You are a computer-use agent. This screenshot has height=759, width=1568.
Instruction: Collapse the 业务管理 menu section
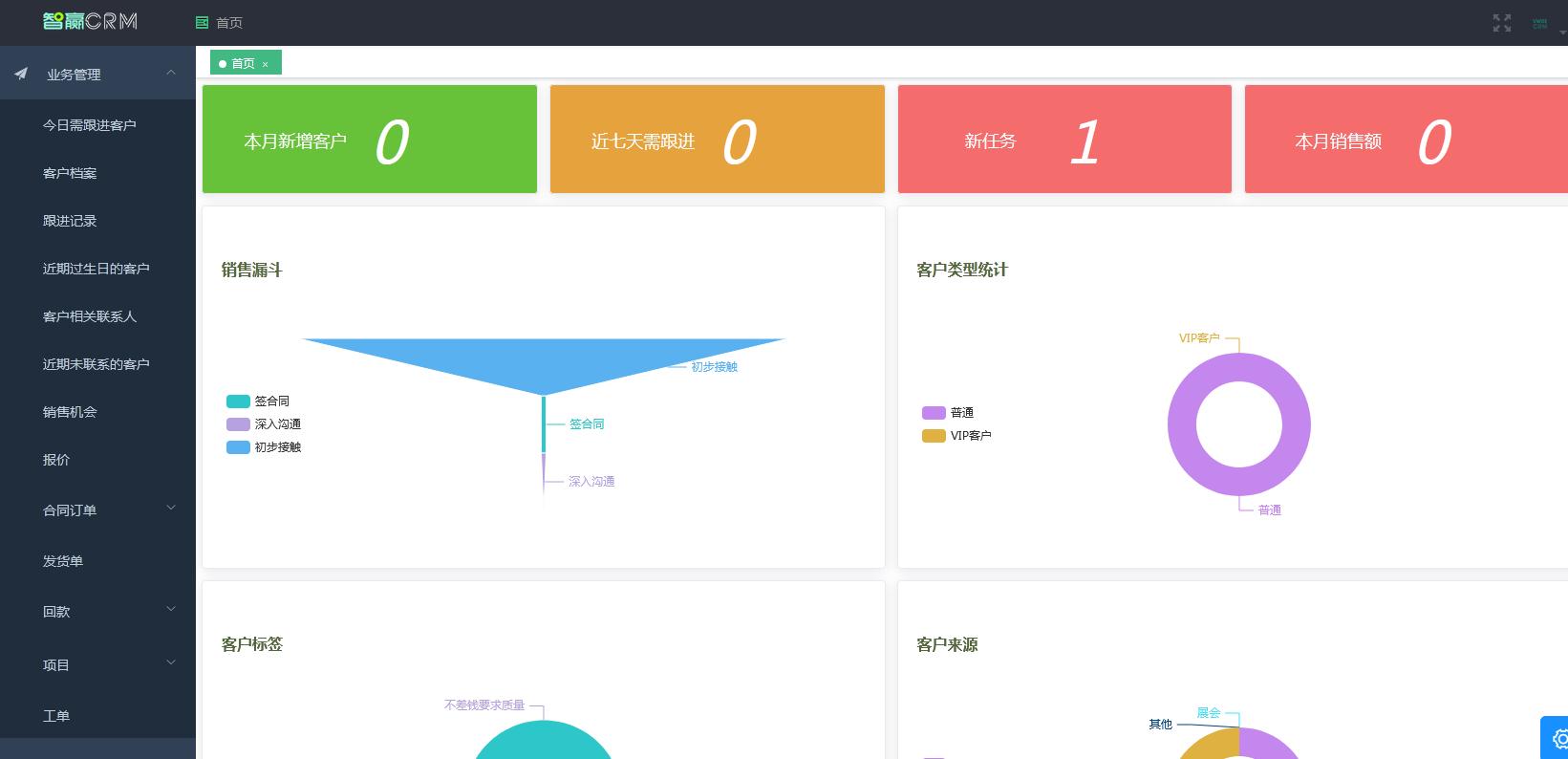pos(171,73)
